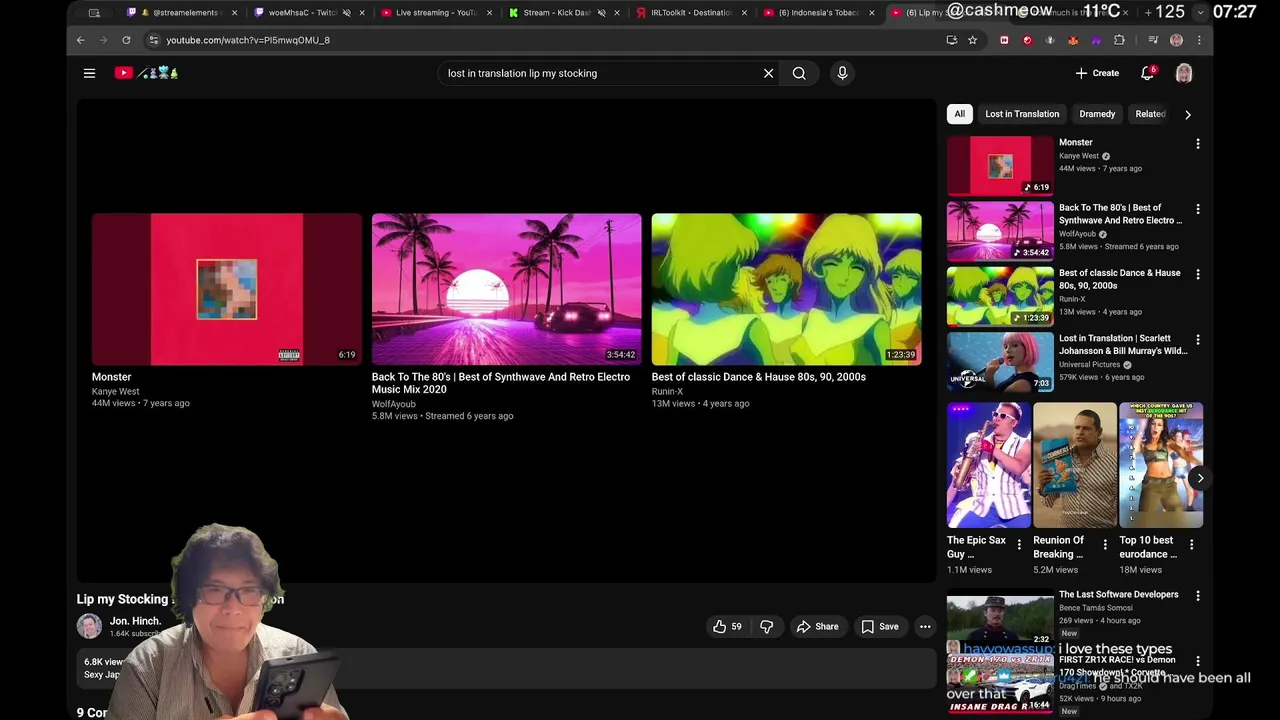Click the magnifier search button
1280x720 pixels.
click(799, 73)
